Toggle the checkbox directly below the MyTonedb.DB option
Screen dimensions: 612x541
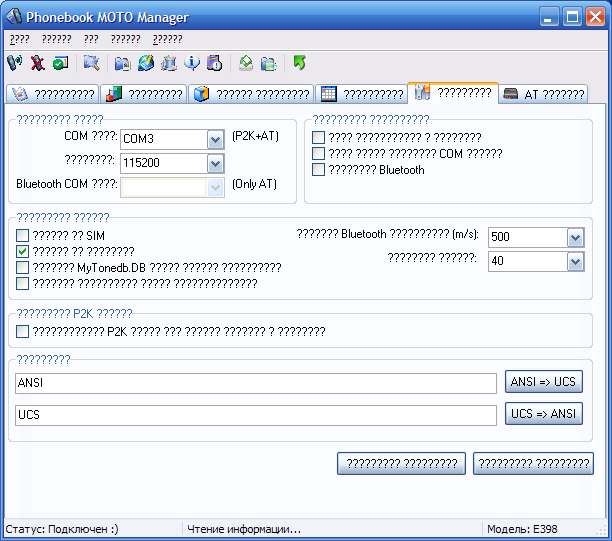point(23,283)
